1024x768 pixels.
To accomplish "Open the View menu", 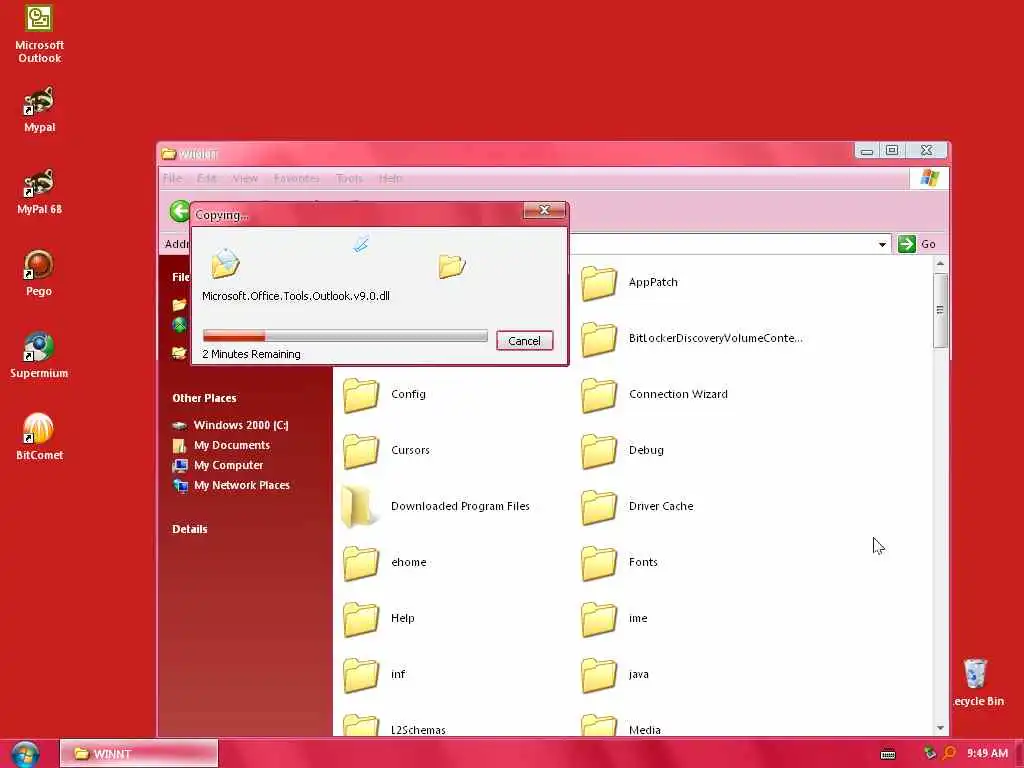I will (245, 178).
